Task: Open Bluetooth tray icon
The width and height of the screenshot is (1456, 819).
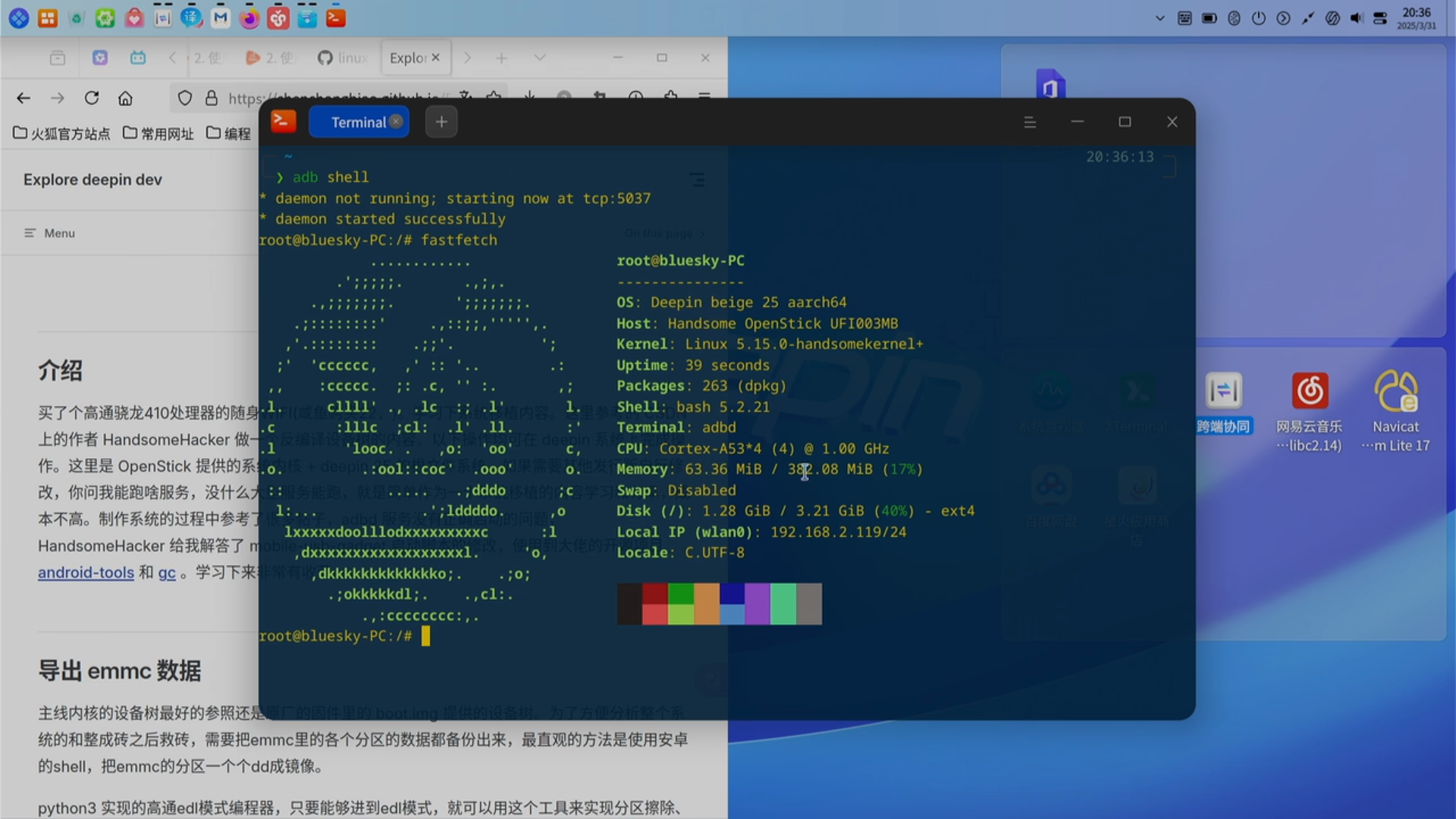Action: pos(1234,18)
